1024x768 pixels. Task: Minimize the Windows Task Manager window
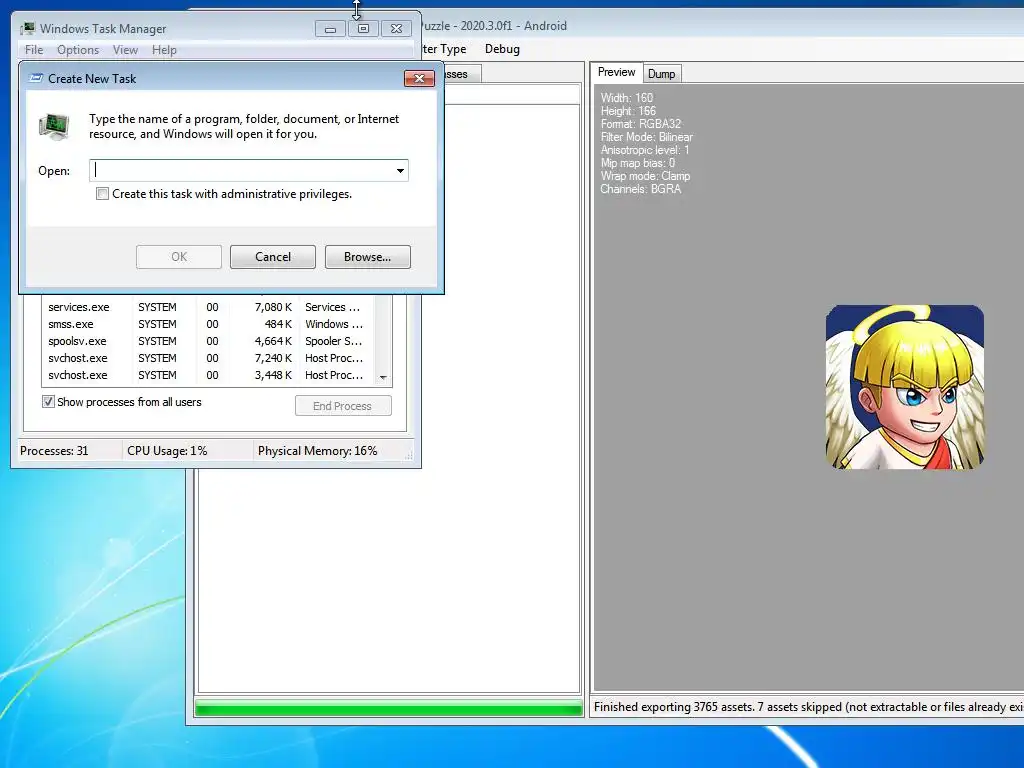pyautogui.click(x=330, y=29)
